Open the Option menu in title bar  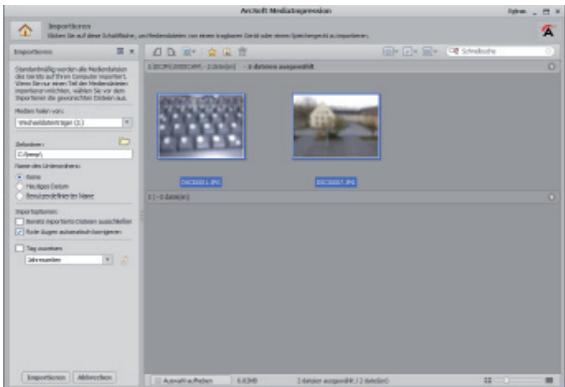tap(517, 11)
